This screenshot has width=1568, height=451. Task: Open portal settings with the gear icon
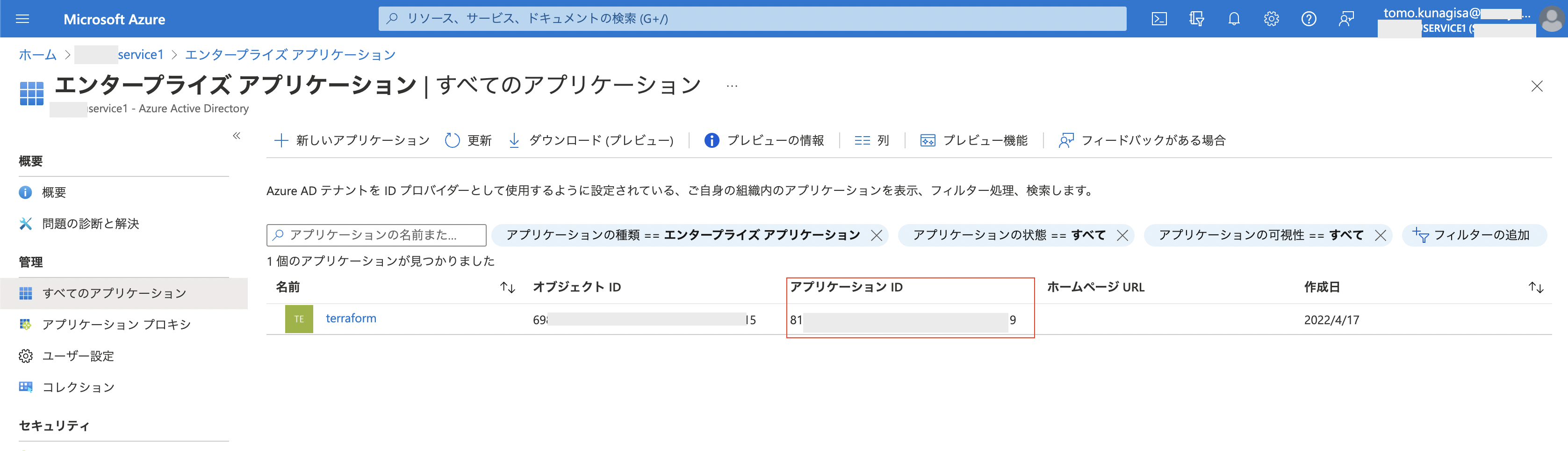click(1272, 19)
